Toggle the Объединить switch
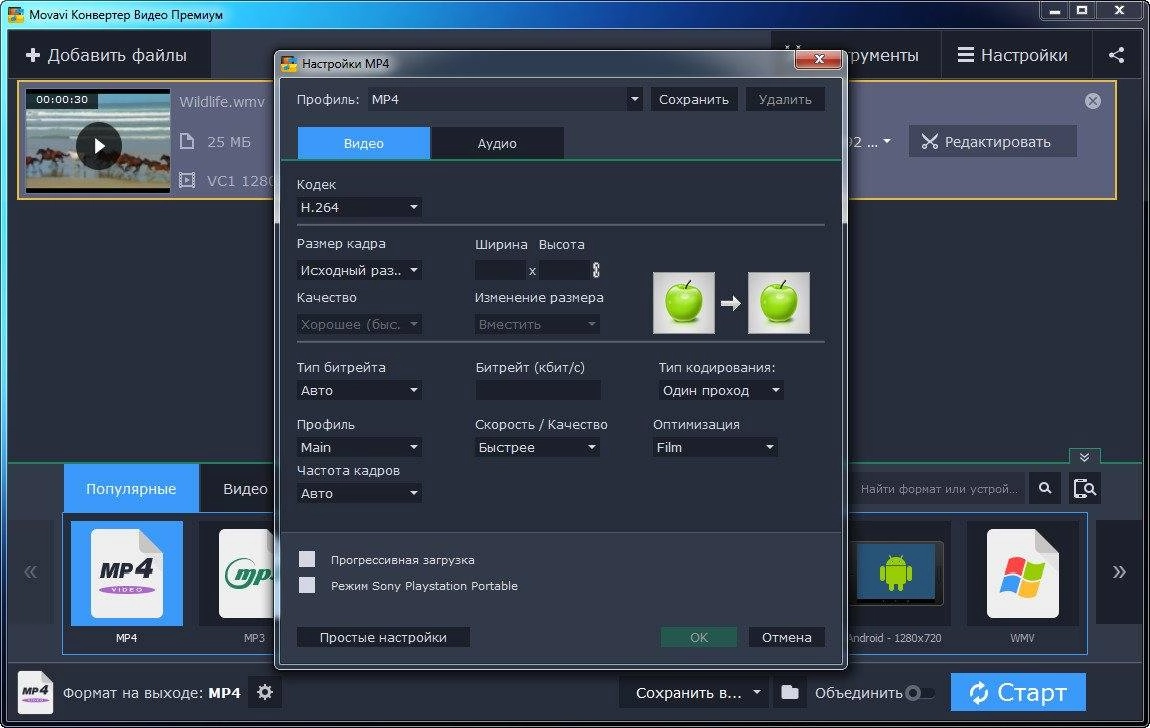Screen dimensions: 1150x728 [920, 693]
